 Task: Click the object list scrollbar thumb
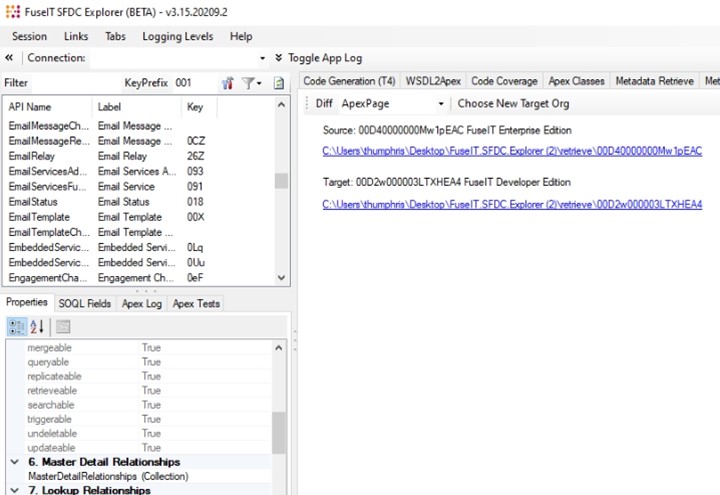point(281,181)
